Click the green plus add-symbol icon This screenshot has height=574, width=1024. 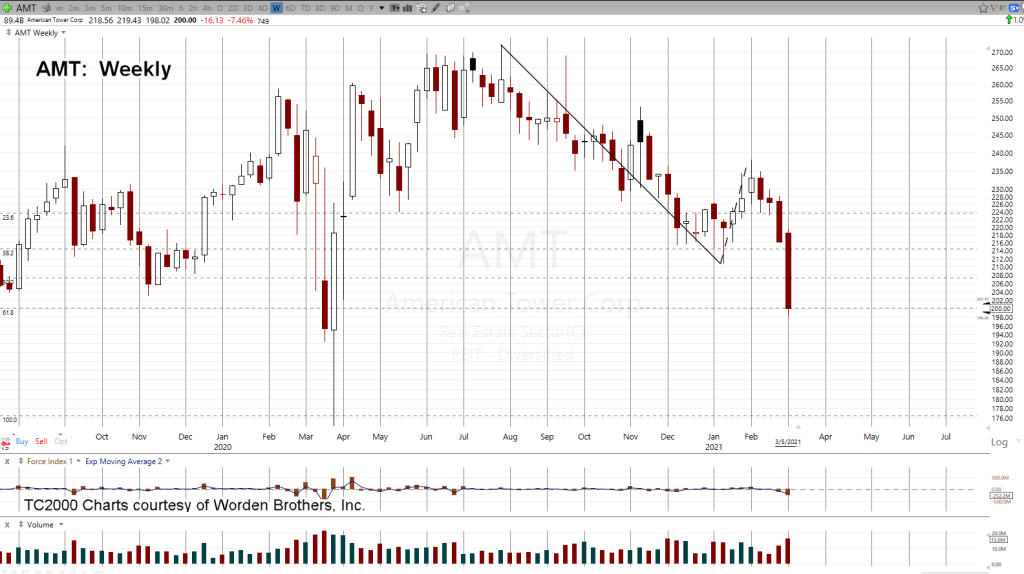pyautogui.click(x=7, y=8)
